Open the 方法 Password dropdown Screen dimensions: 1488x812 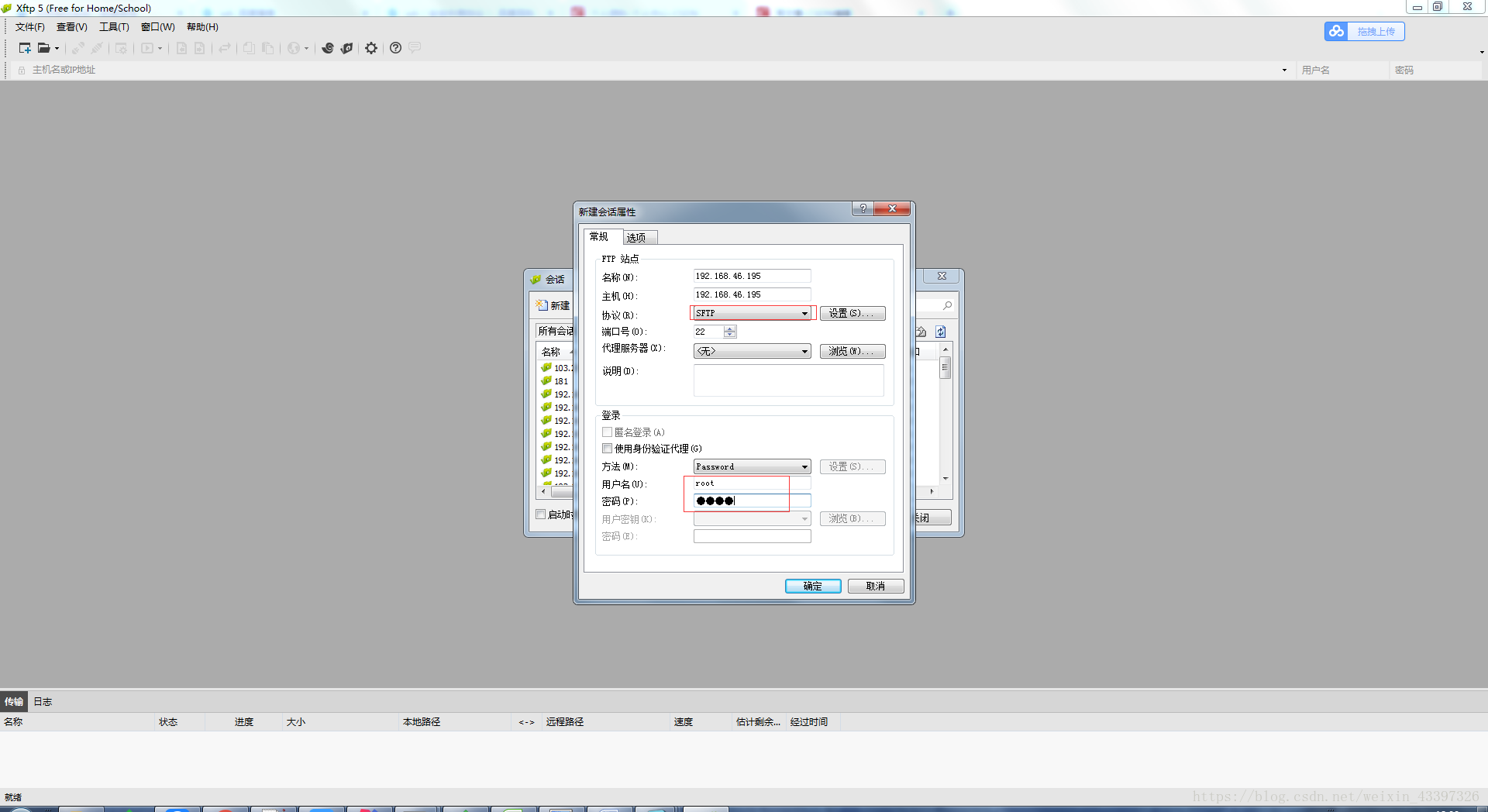click(752, 466)
